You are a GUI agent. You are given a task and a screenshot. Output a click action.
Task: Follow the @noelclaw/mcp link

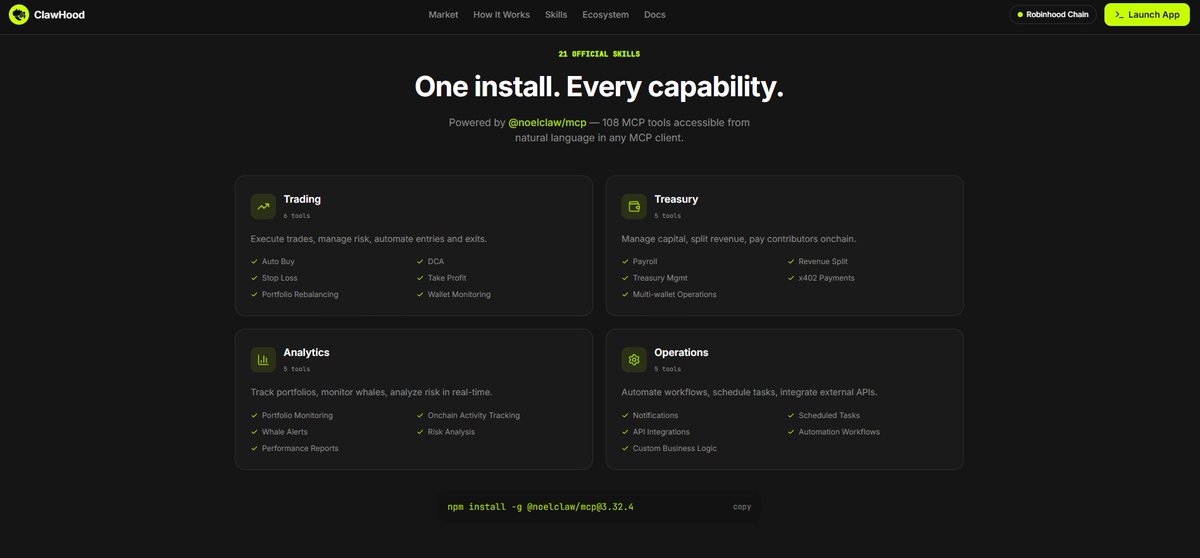[547, 122]
